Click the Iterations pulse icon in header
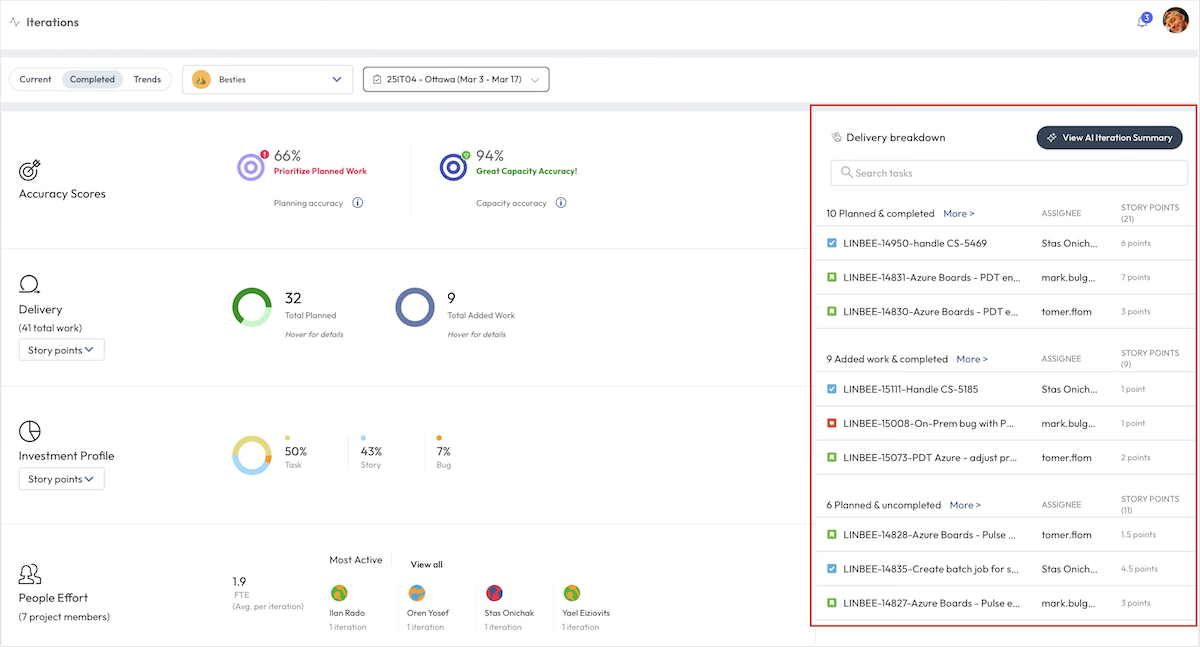This screenshot has width=1200, height=647. click(14, 22)
